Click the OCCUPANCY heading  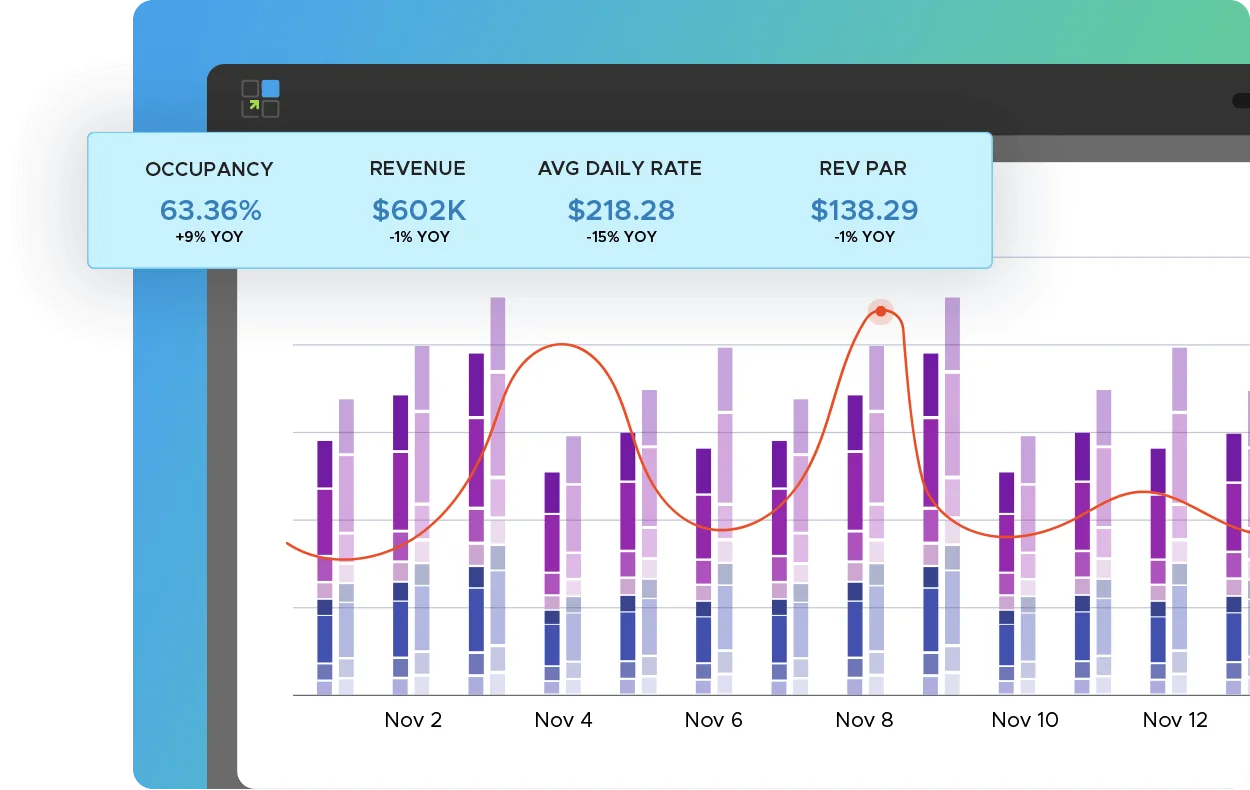209,169
